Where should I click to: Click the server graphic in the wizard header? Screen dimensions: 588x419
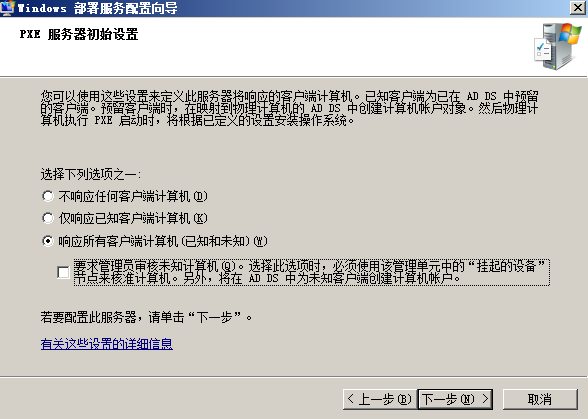[558, 47]
